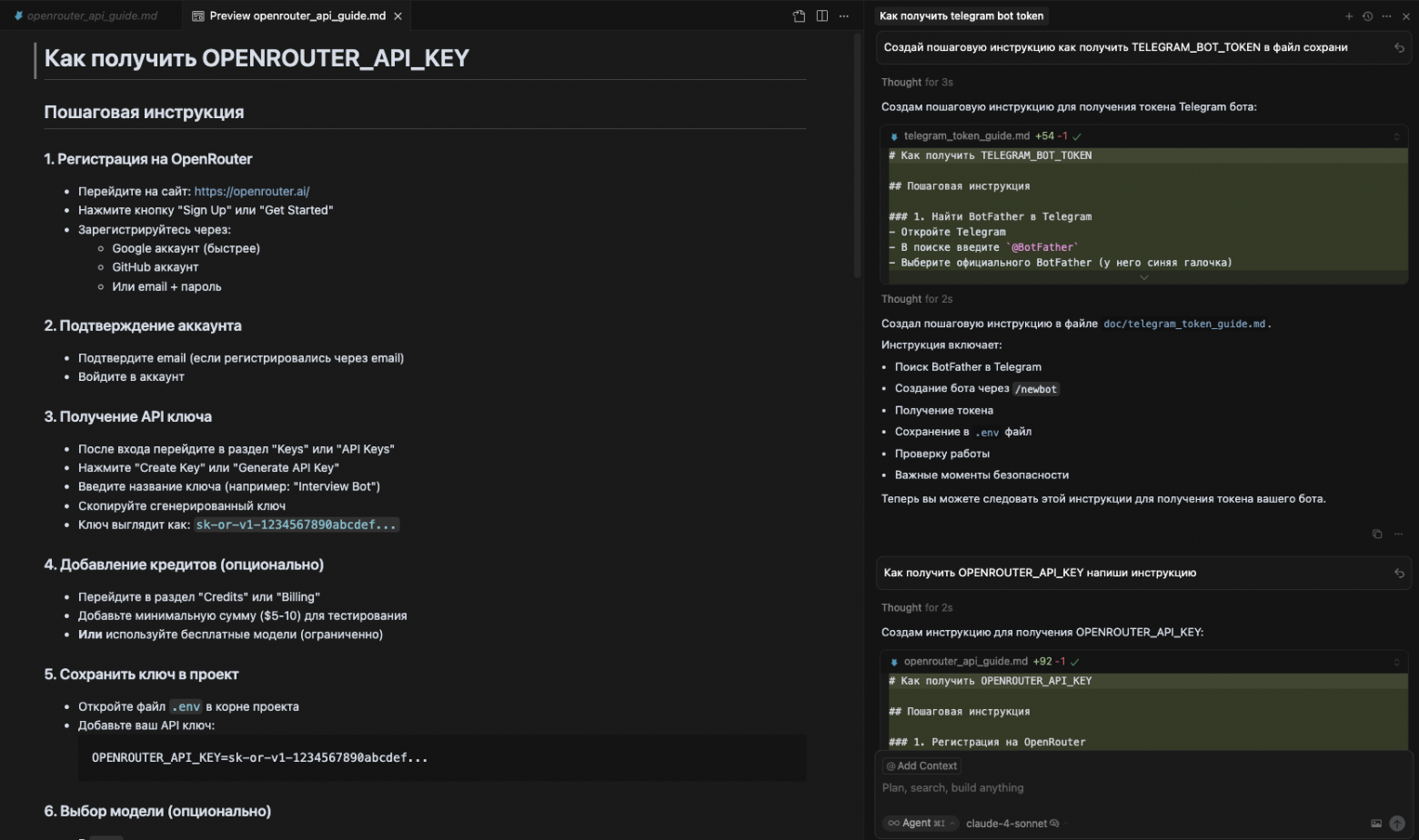This screenshot has width=1419, height=840.
Task: Open chat panel more options ellipsis
Action: coord(1386,16)
